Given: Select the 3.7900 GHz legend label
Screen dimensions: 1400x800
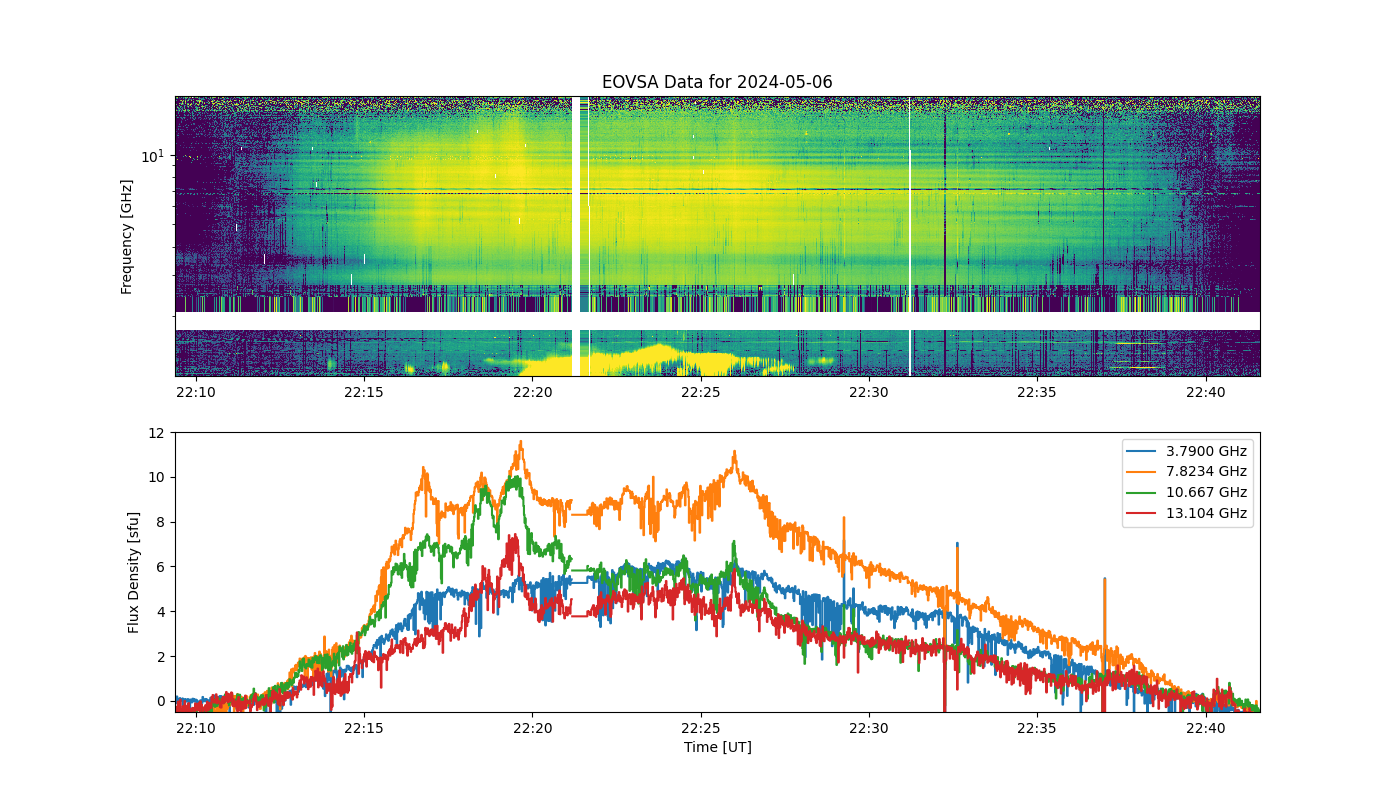Looking at the screenshot, I should [1207, 451].
